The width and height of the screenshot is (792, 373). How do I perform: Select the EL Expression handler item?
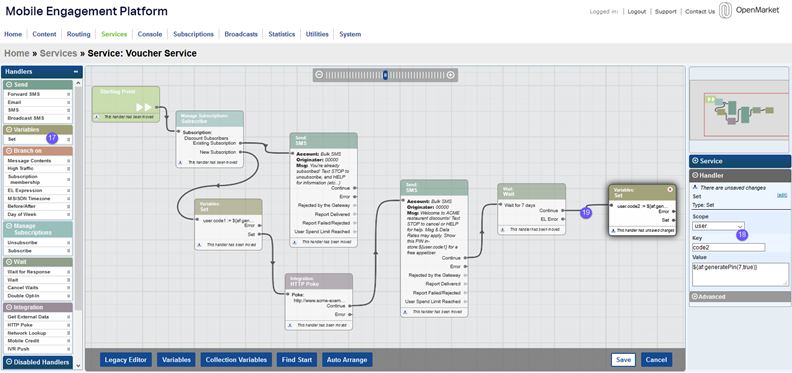(38, 191)
